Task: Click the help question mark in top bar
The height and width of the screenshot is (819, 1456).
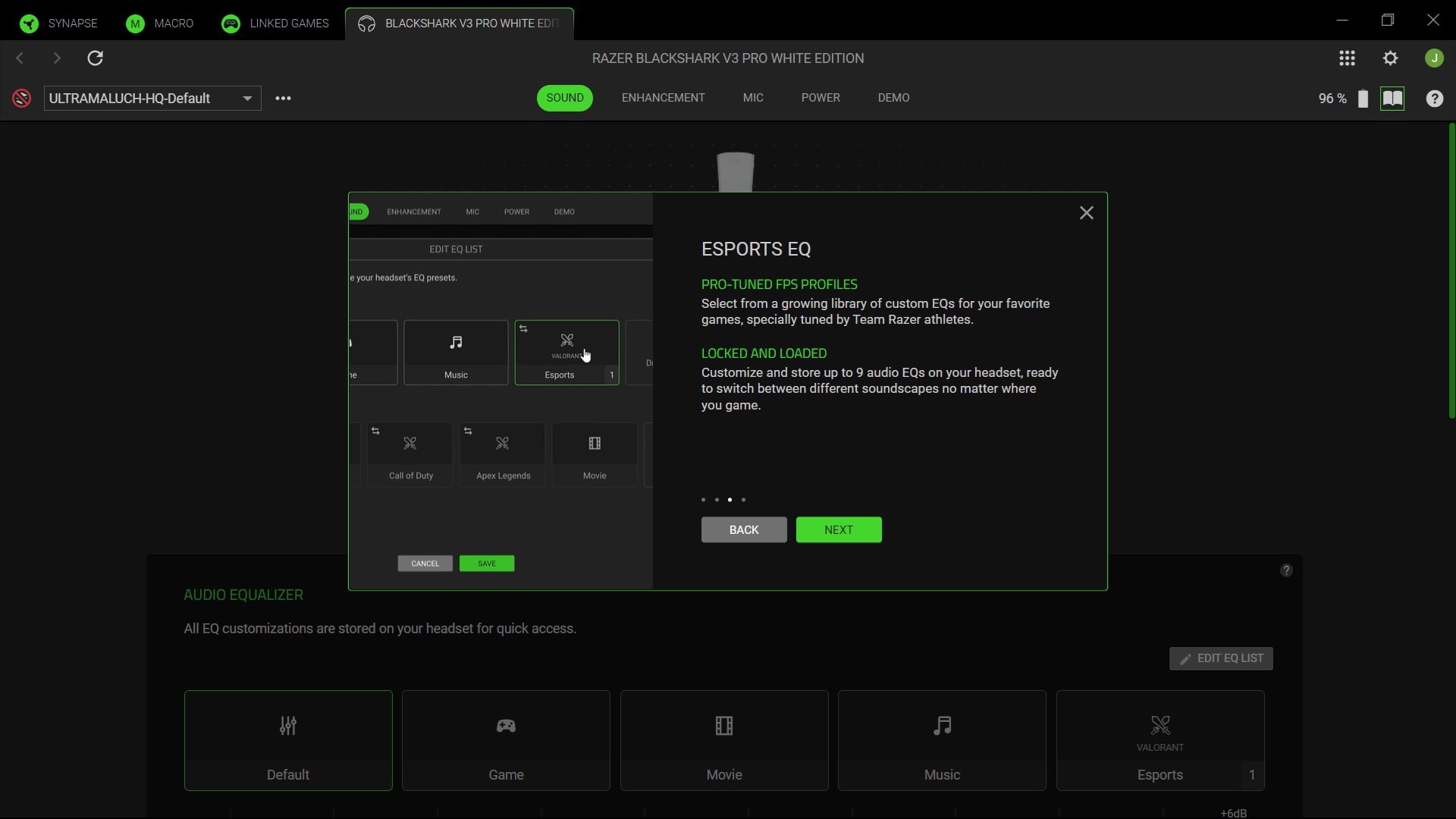Action: click(x=1434, y=99)
